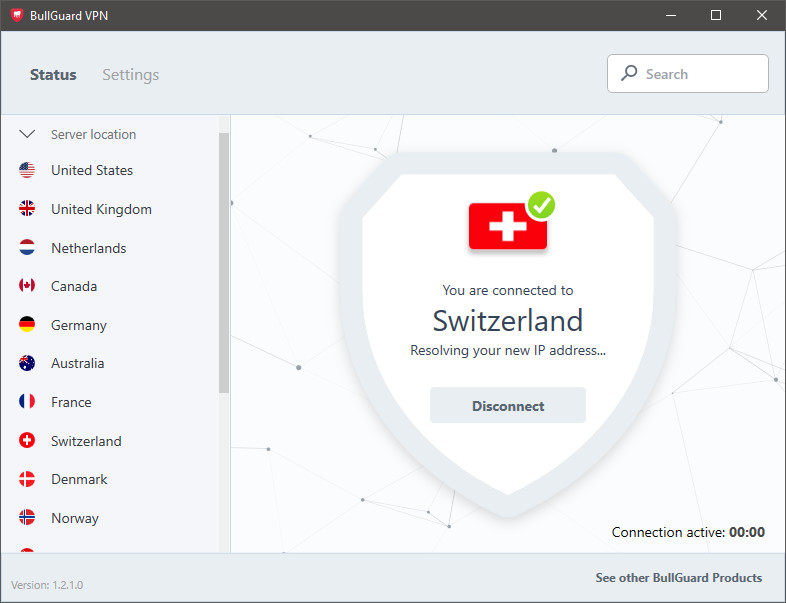Click the Norway flag icon

coord(27,517)
